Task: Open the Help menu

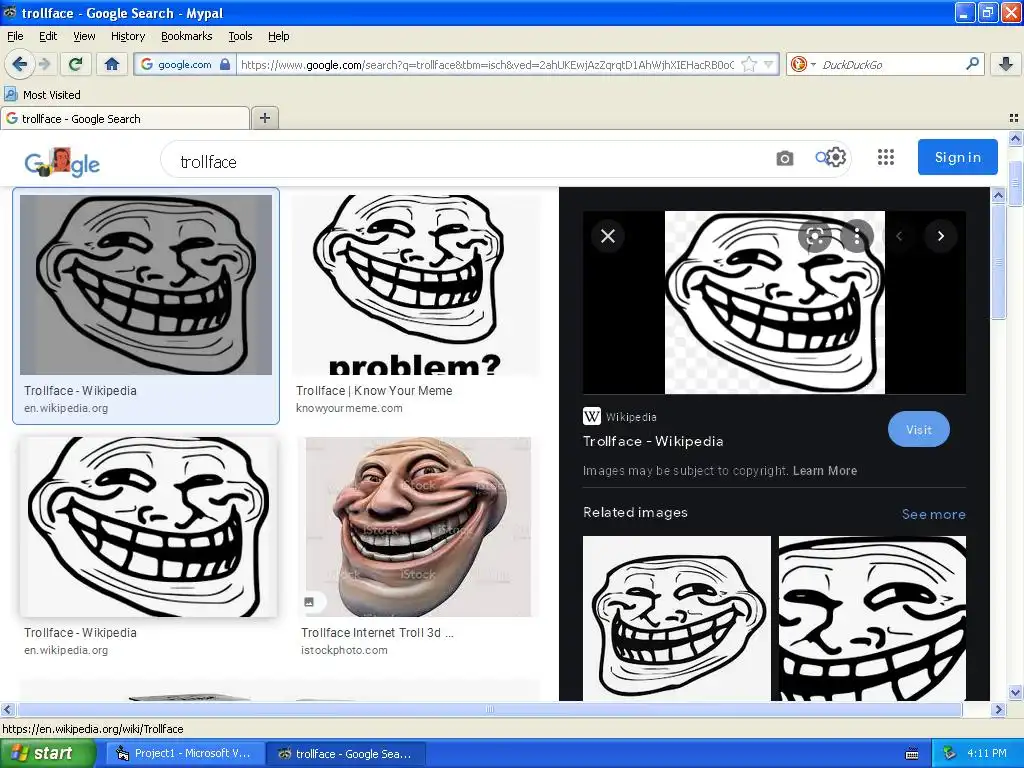Action: [x=278, y=36]
